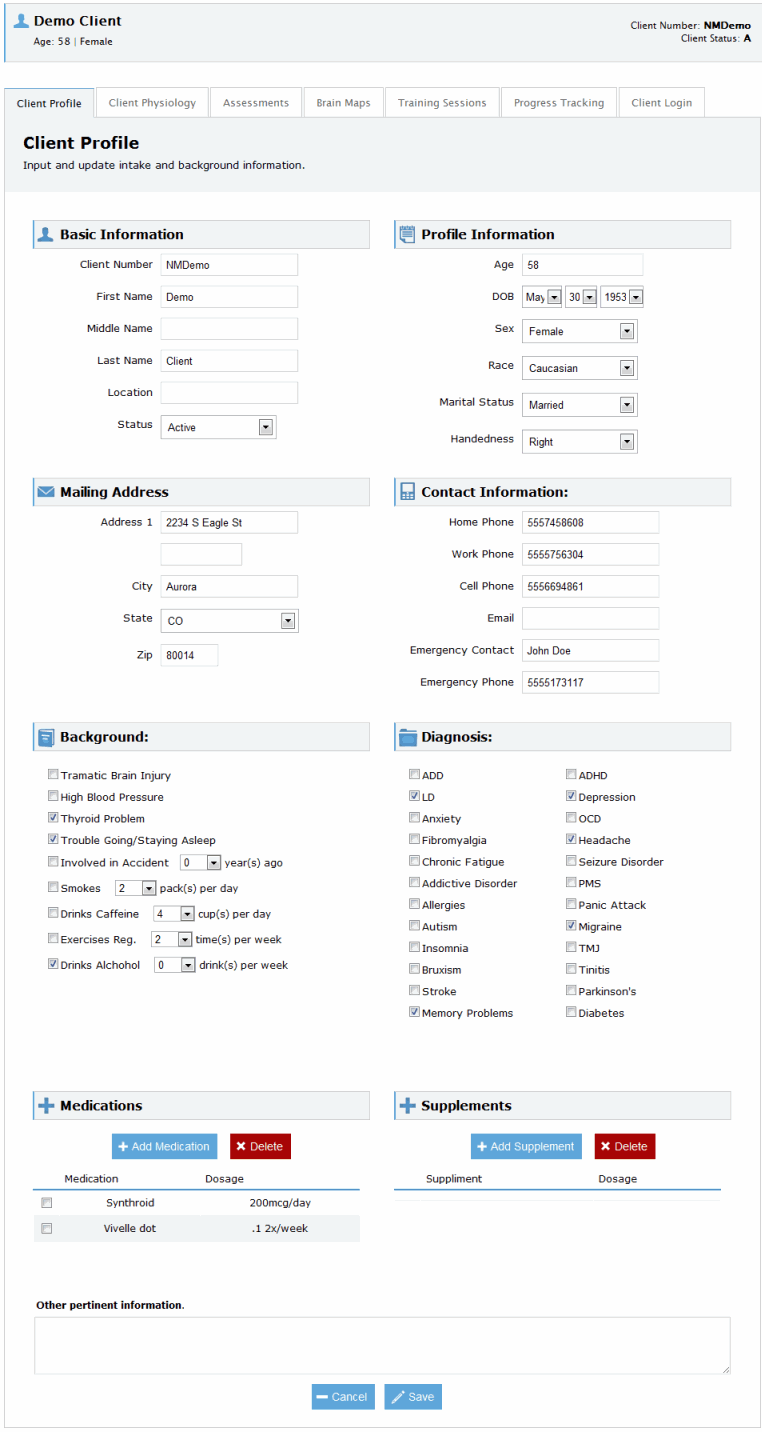Check the High Blood Pressure checkbox
Image resolution: width=762 pixels, height=1432 pixels.
(x=53, y=797)
